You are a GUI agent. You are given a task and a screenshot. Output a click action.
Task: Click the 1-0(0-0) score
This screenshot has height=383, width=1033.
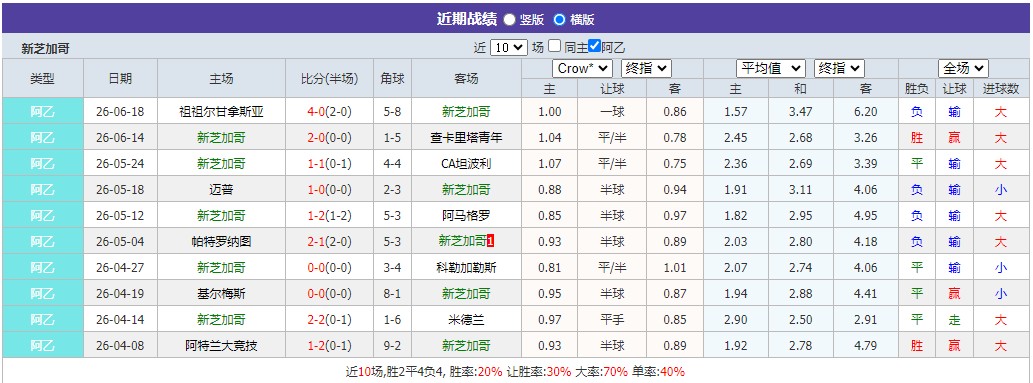[x=329, y=190]
